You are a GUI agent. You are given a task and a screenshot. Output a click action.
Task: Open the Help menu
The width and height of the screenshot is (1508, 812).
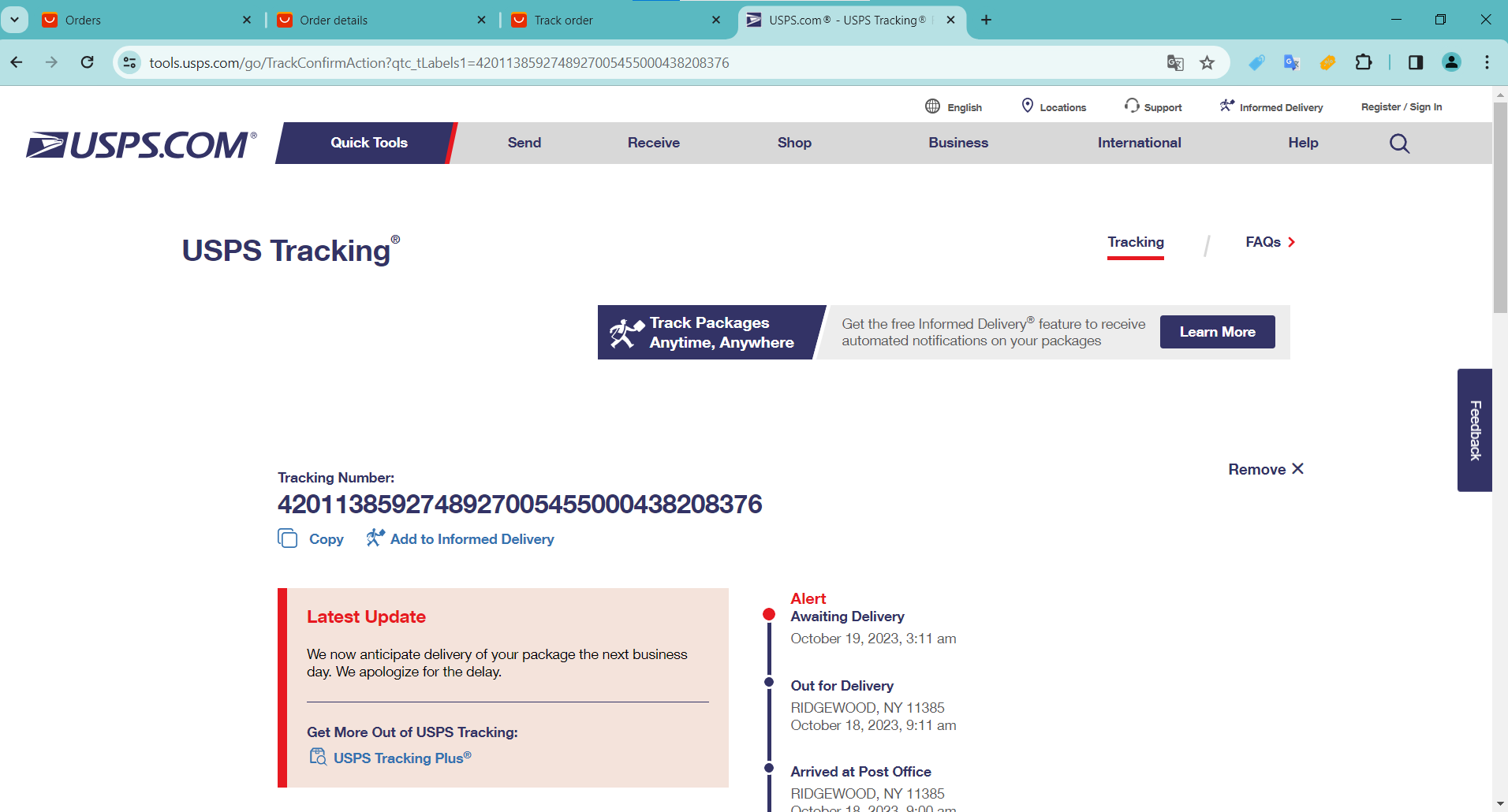(1303, 143)
